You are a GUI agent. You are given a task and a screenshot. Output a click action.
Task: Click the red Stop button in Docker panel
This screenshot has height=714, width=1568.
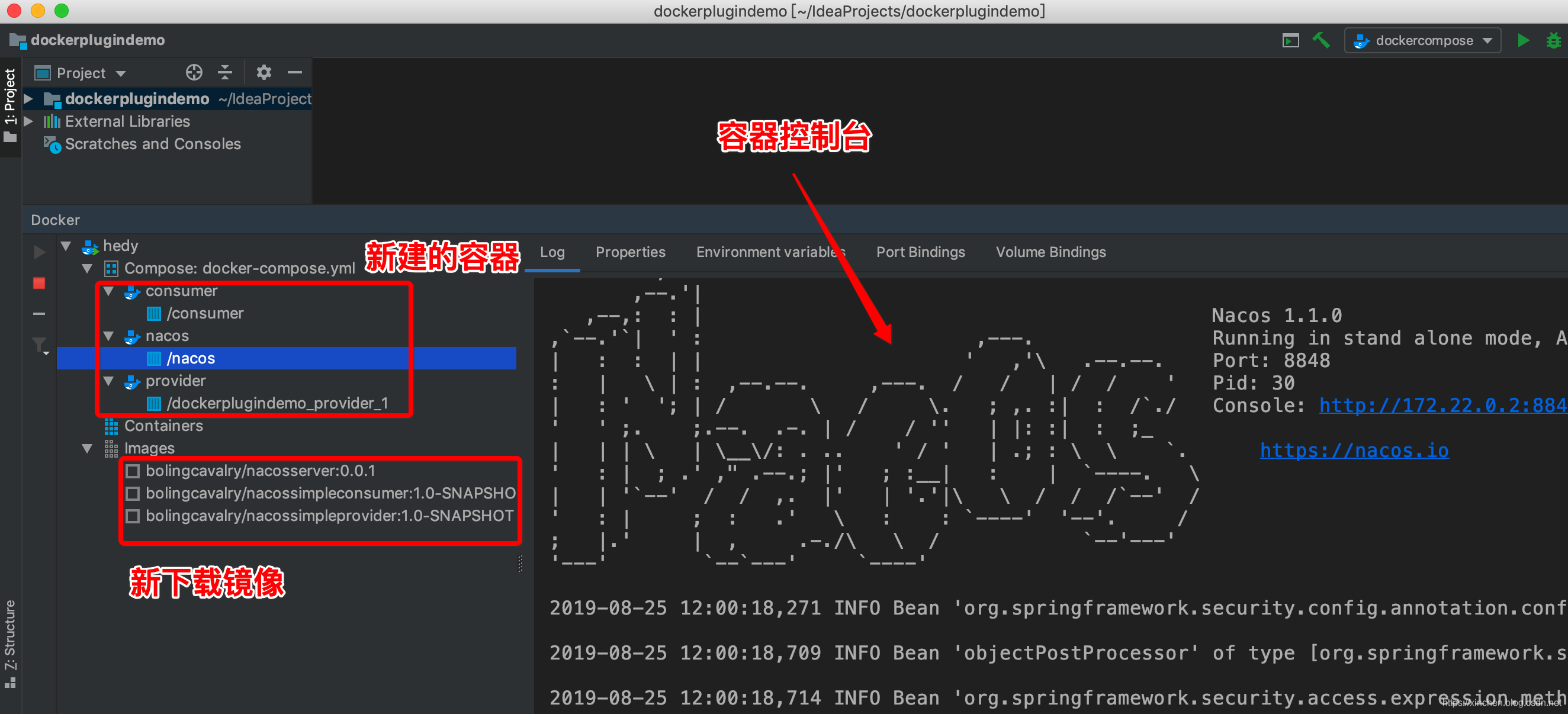39,283
